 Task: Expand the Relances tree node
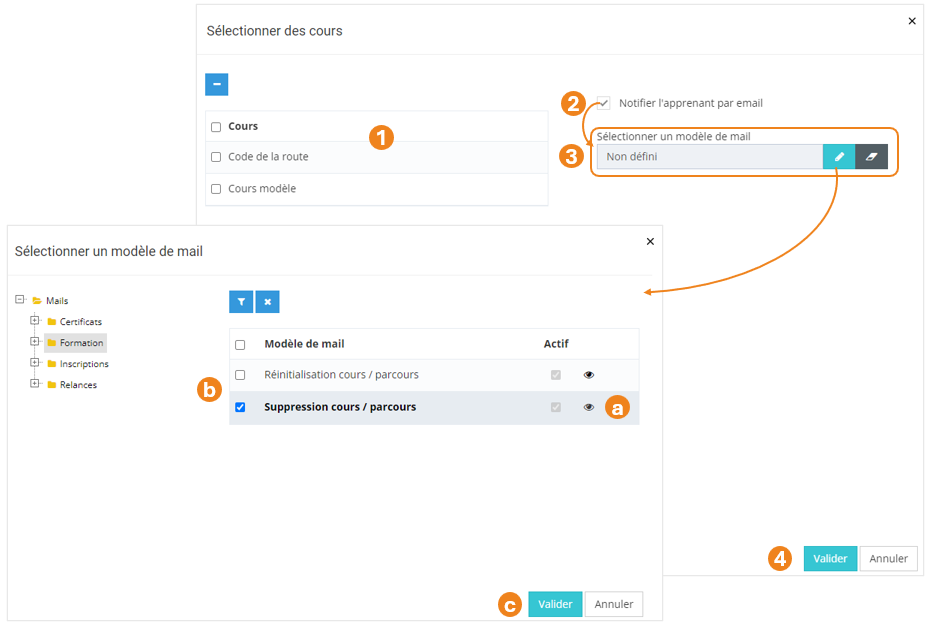(35, 384)
